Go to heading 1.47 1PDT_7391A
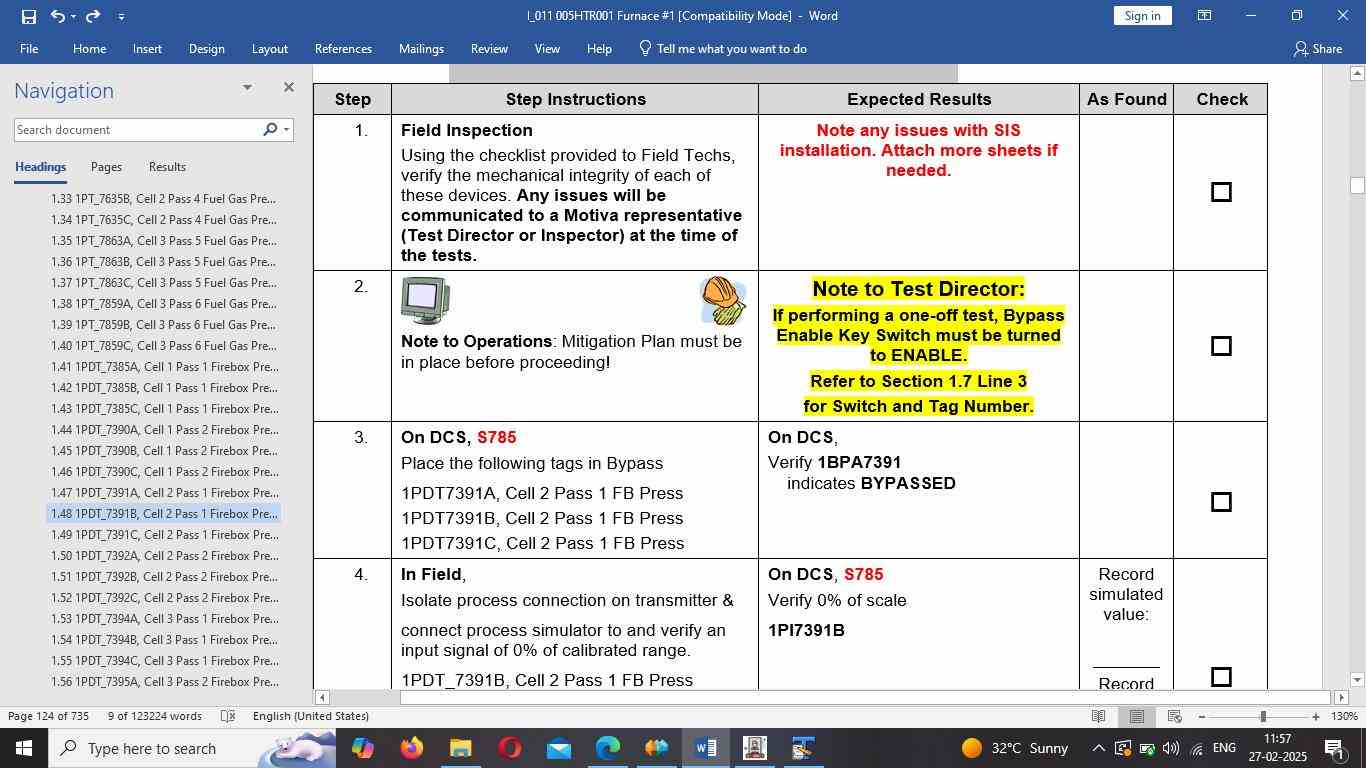Image resolution: width=1366 pixels, height=768 pixels. (164, 493)
